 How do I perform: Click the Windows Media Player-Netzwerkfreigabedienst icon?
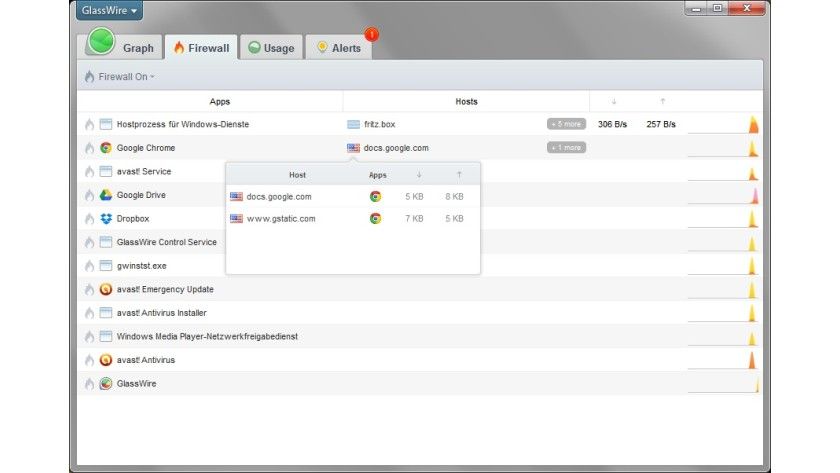[x=106, y=336]
